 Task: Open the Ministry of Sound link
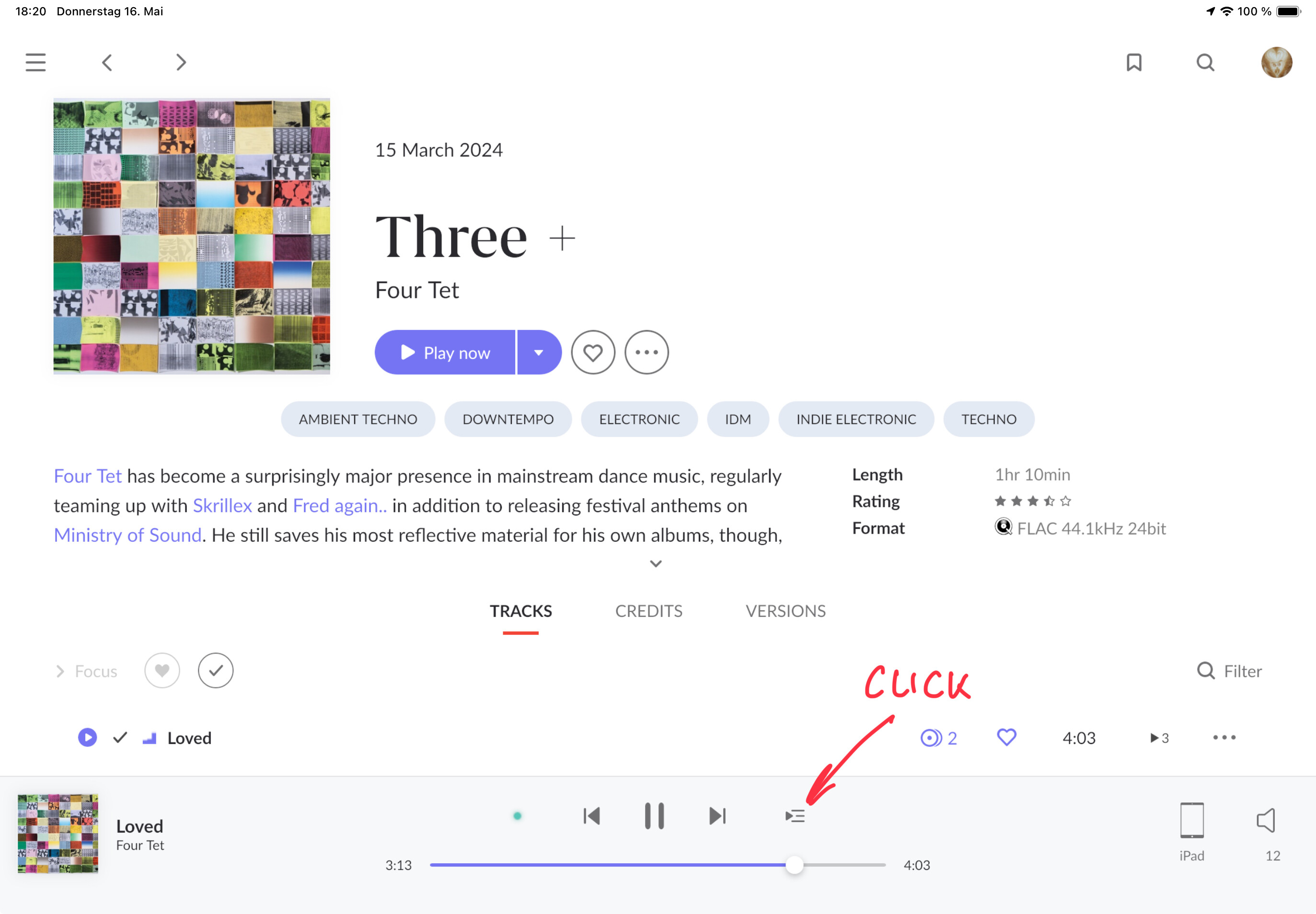point(128,535)
